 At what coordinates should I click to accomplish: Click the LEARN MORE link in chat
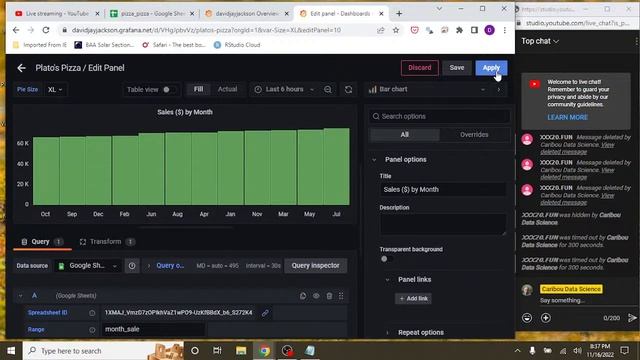567,118
